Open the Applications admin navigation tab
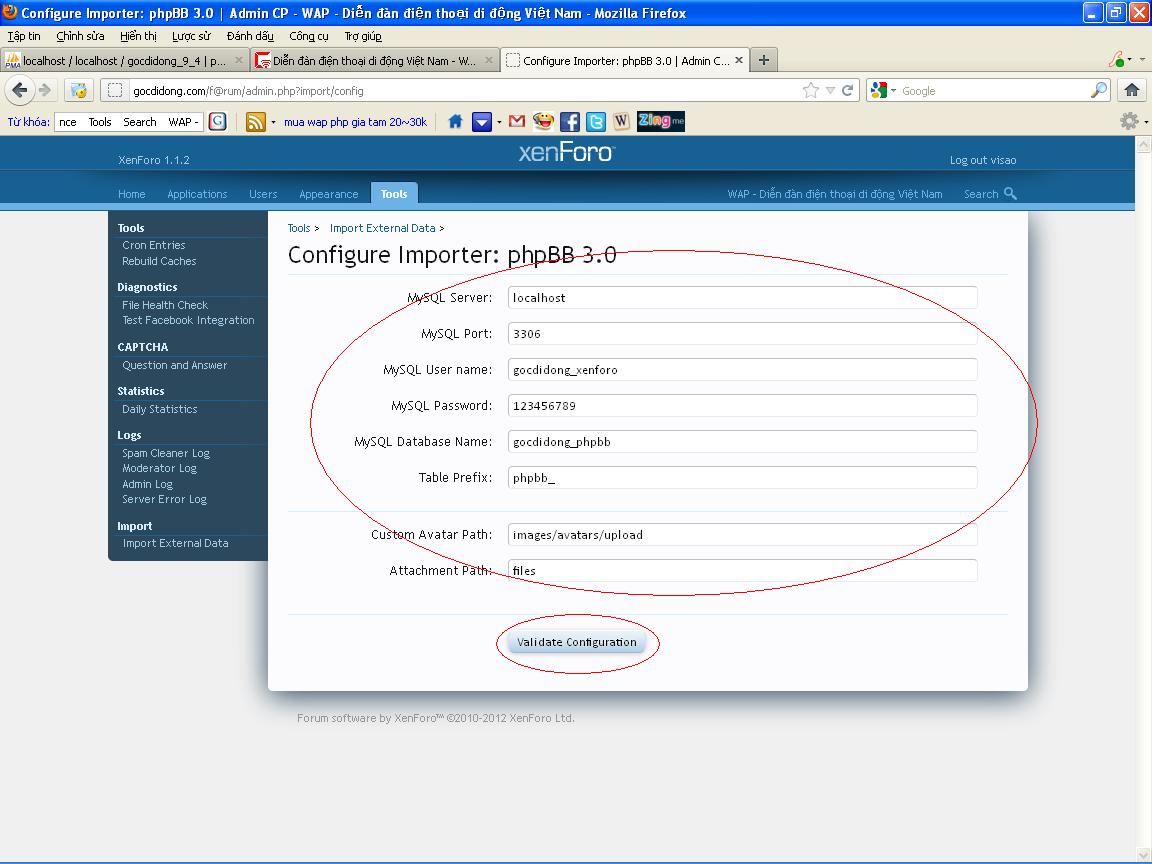The width and height of the screenshot is (1152, 864). coord(197,194)
